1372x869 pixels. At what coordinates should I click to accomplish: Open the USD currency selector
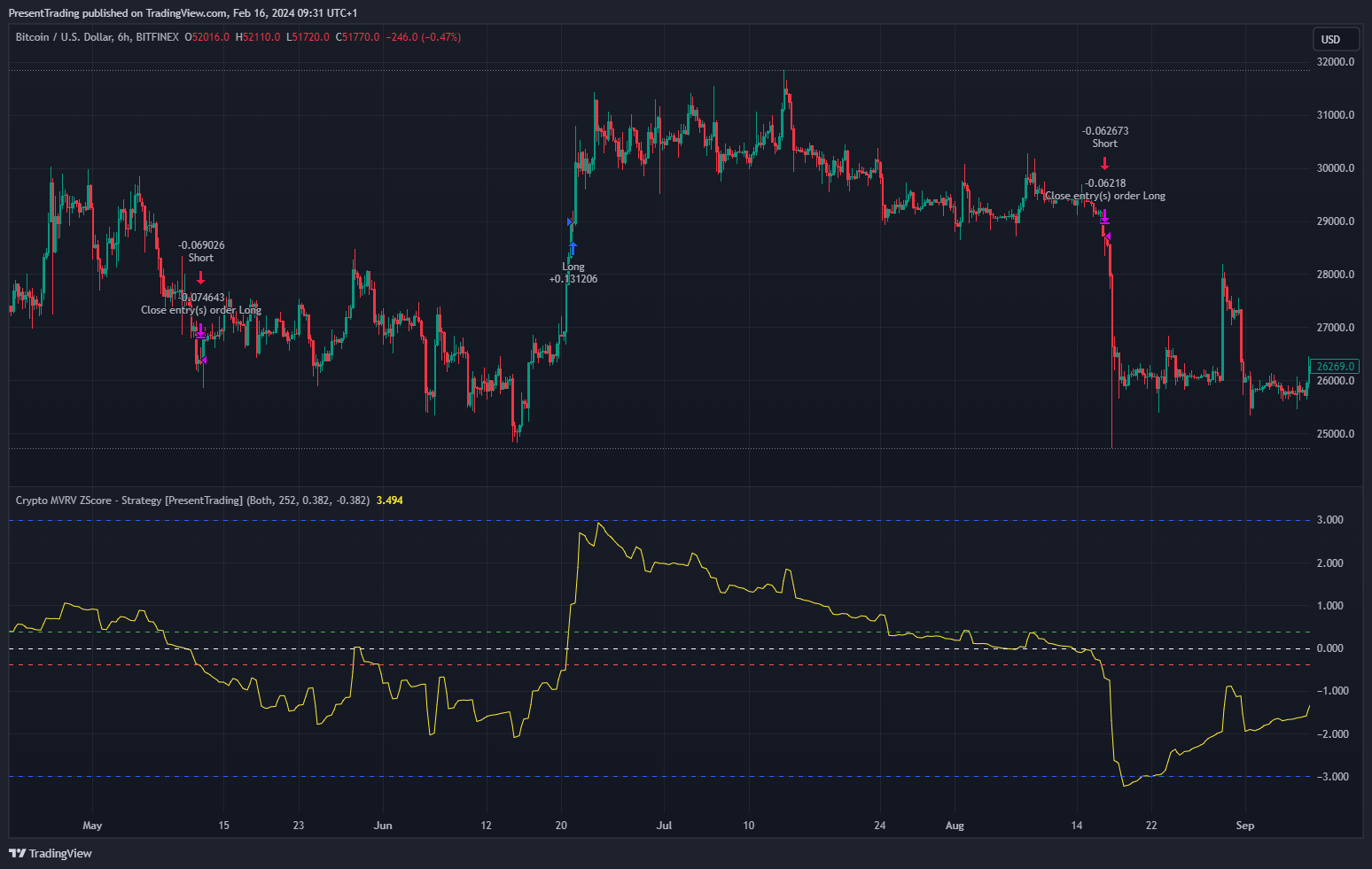1337,39
